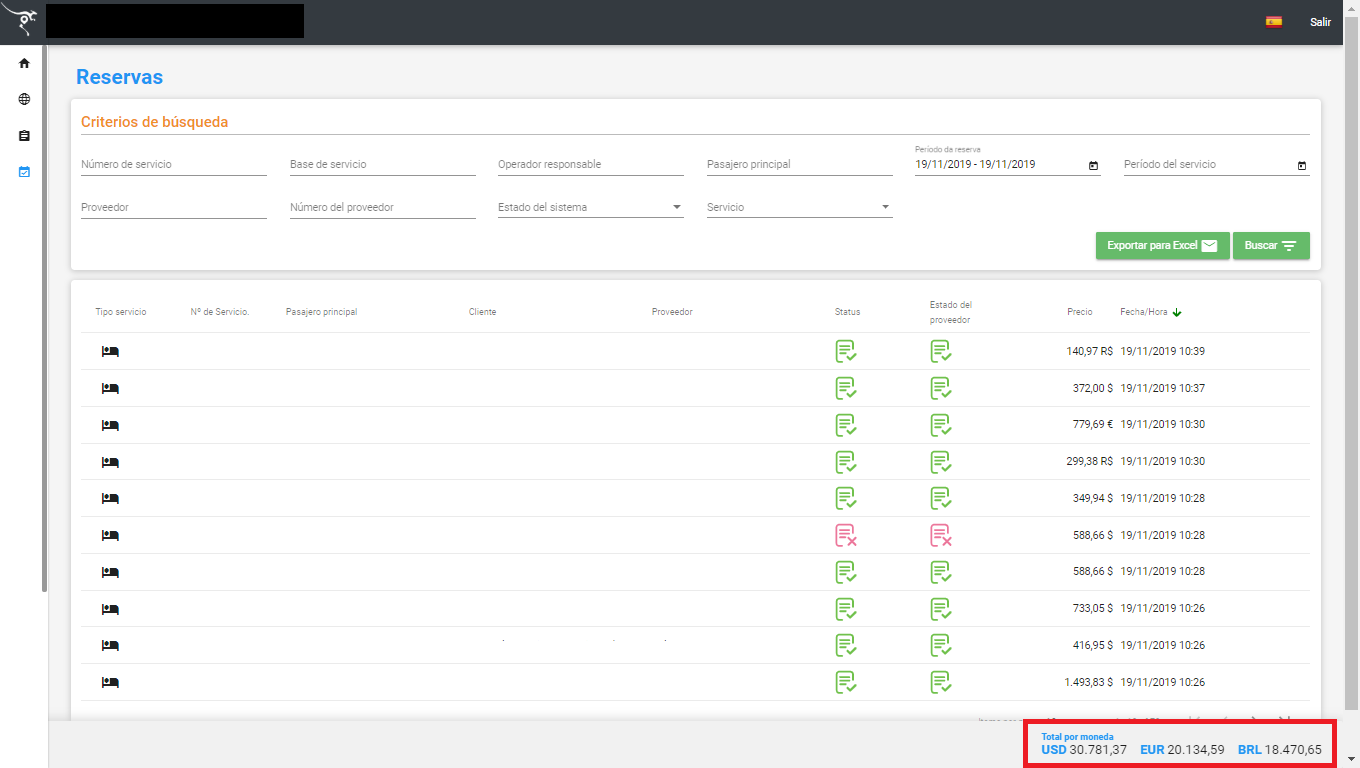Open the home page from sidebar

(24, 63)
